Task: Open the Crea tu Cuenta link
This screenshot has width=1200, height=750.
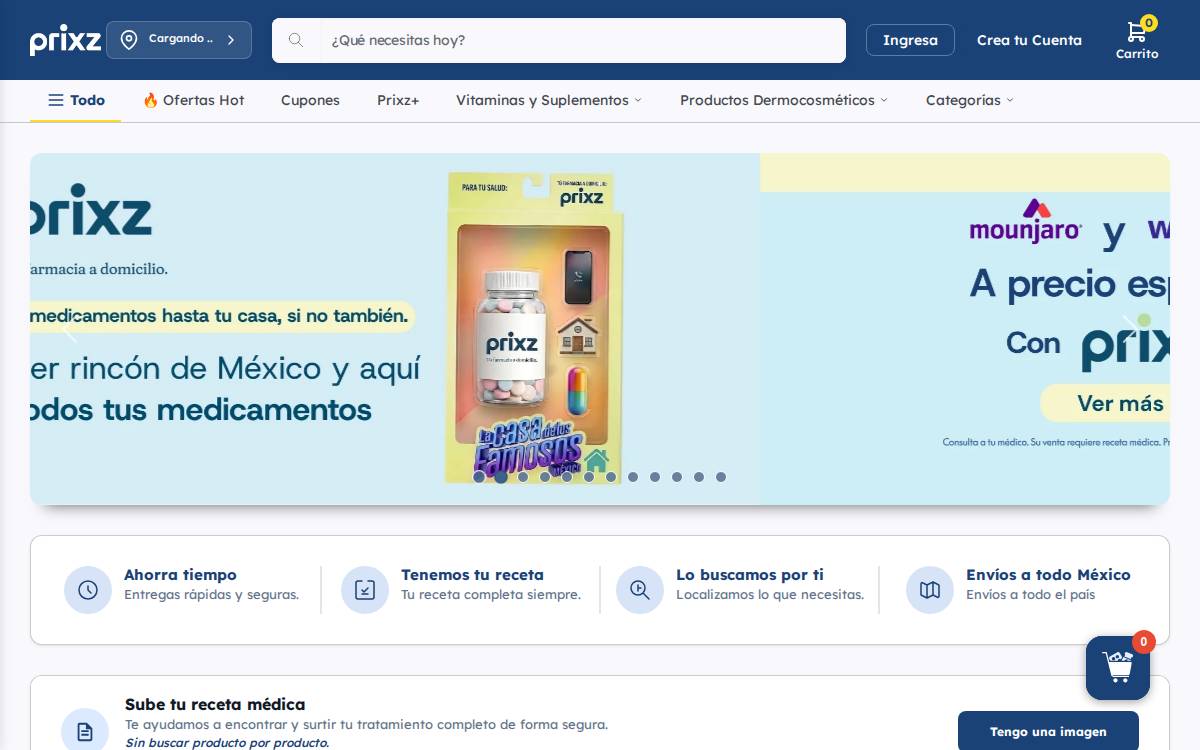Action: (x=1029, y=40)
